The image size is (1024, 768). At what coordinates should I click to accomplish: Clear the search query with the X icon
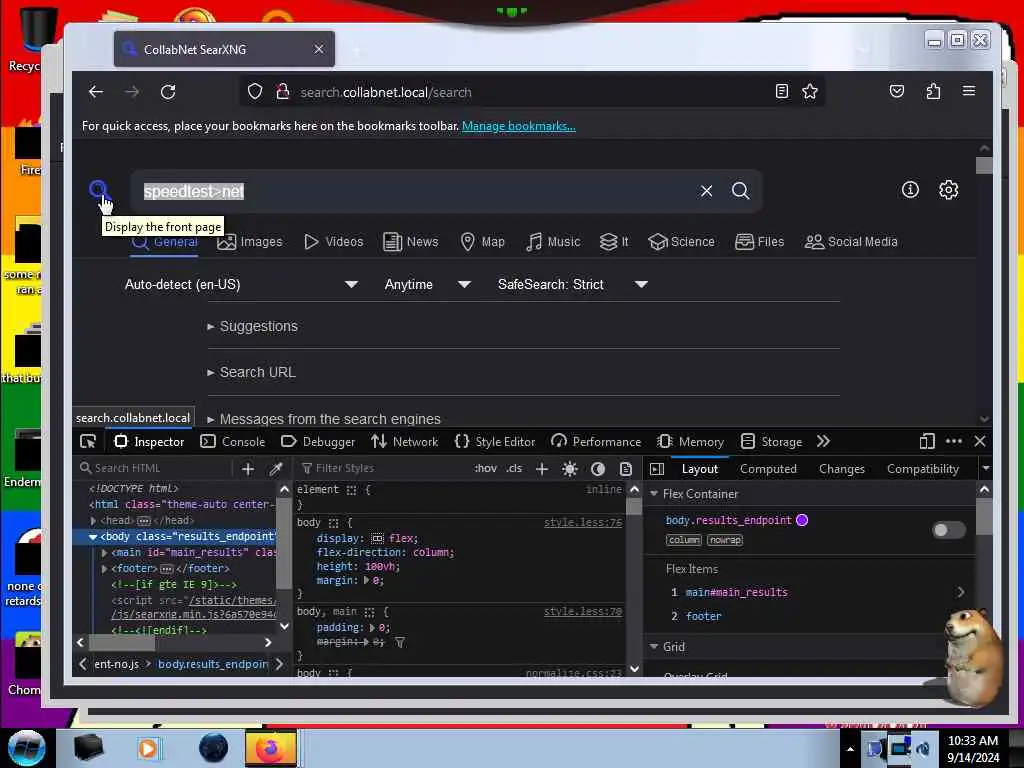click(707, 191)
